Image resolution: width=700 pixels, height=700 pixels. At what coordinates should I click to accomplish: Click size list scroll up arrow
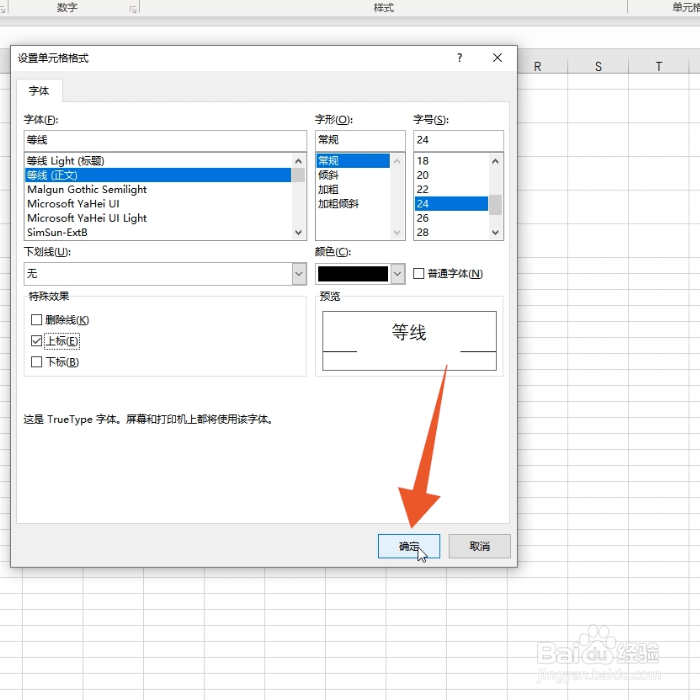[x=495, y=161]
